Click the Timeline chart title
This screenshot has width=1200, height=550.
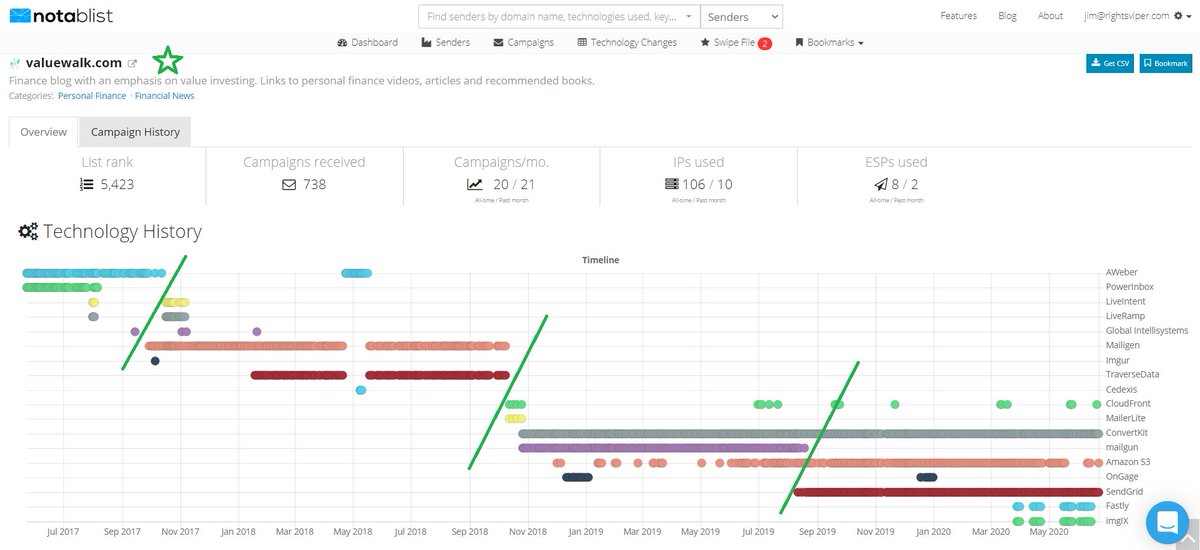click(601, 260)
